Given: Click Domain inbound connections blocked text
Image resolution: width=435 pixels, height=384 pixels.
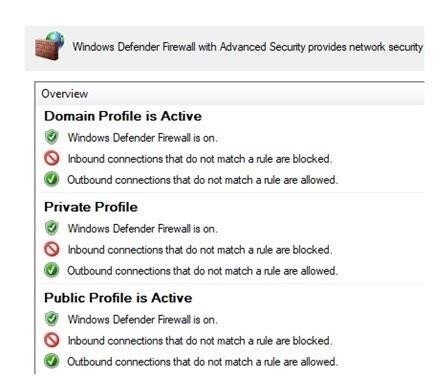Looking at the screenshot, I should tap(200, 159).
